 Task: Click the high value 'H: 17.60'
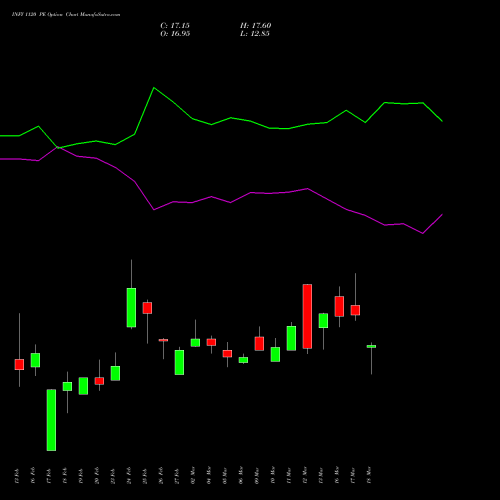click(x=255, y=26)
